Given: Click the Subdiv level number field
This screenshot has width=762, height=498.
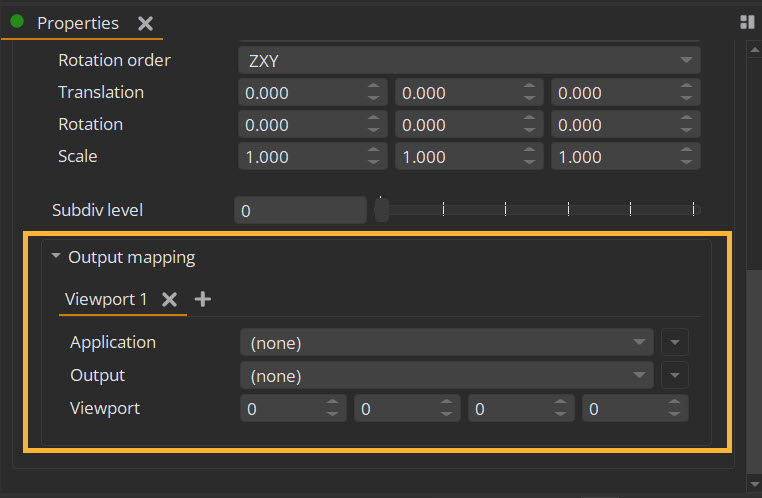Looking at the screenshot, I should pos(300,210).
